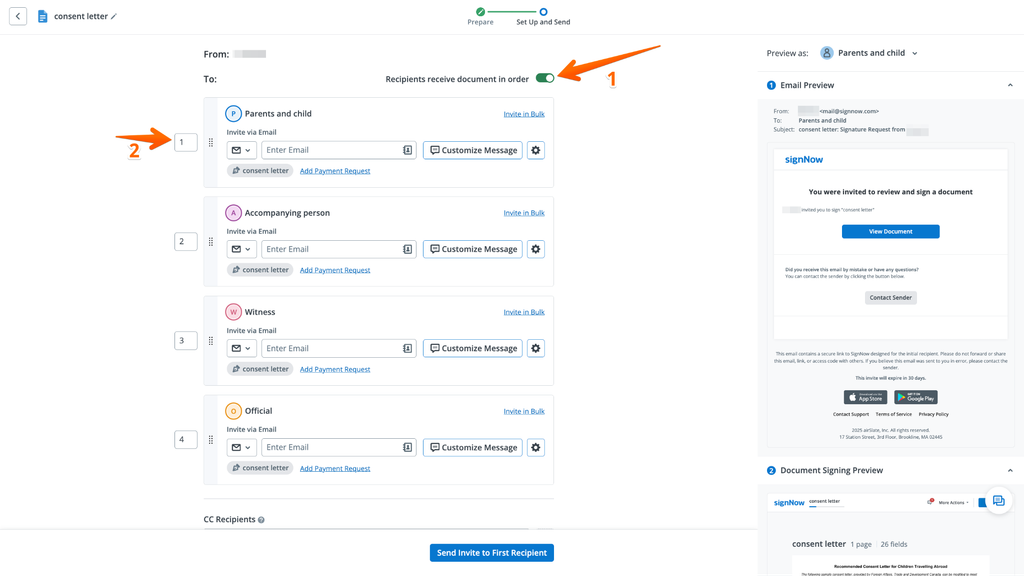Click App Store badge in email preview

click(865, 398)
